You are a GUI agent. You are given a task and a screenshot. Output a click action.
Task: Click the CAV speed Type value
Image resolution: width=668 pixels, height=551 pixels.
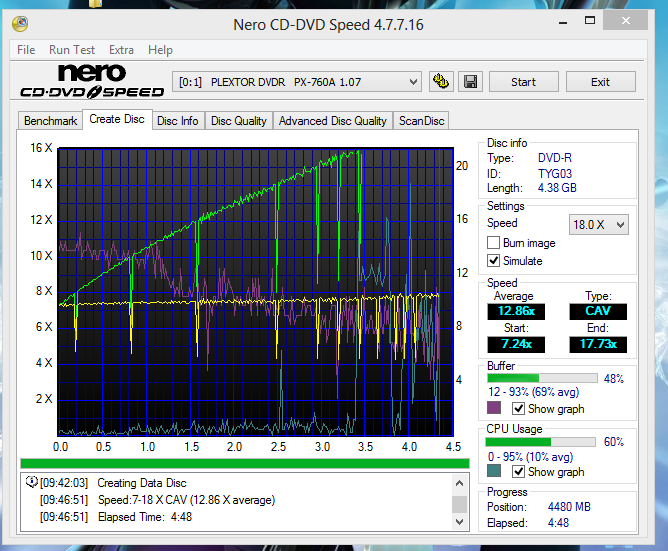(598, 311)
